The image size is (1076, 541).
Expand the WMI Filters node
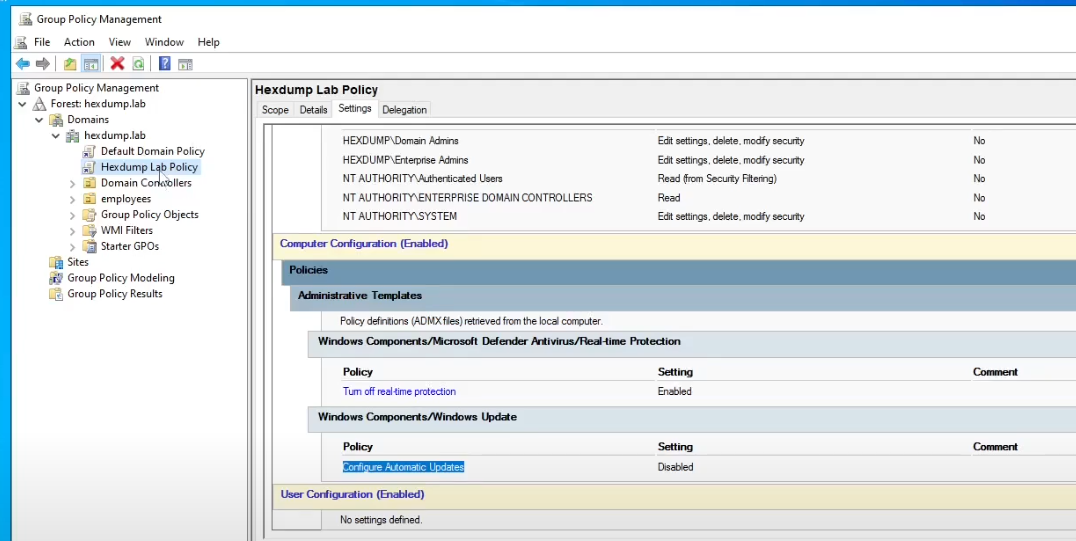tap(72, 231)
